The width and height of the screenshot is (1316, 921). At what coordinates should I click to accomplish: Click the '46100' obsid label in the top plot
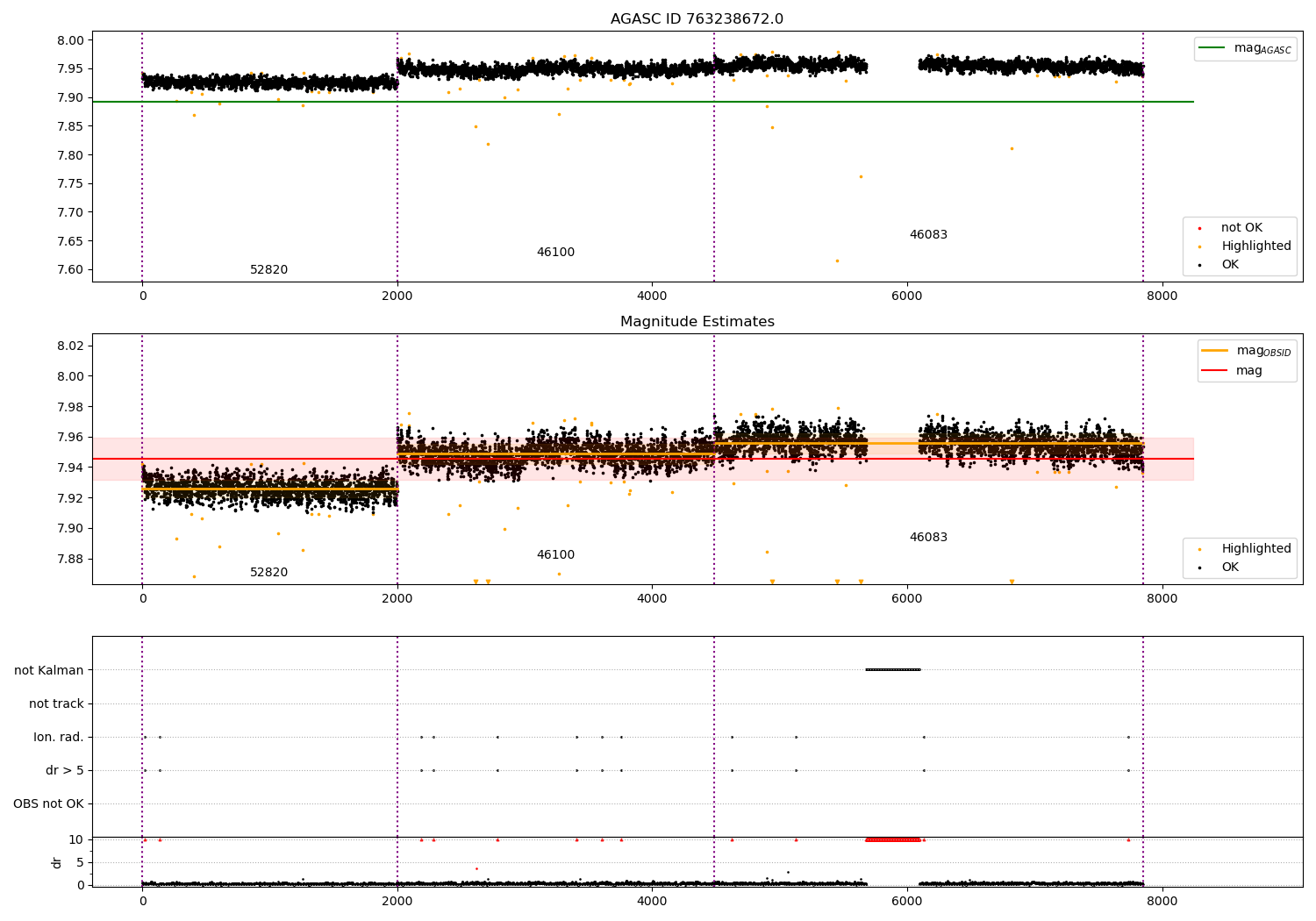coord(555,253)
